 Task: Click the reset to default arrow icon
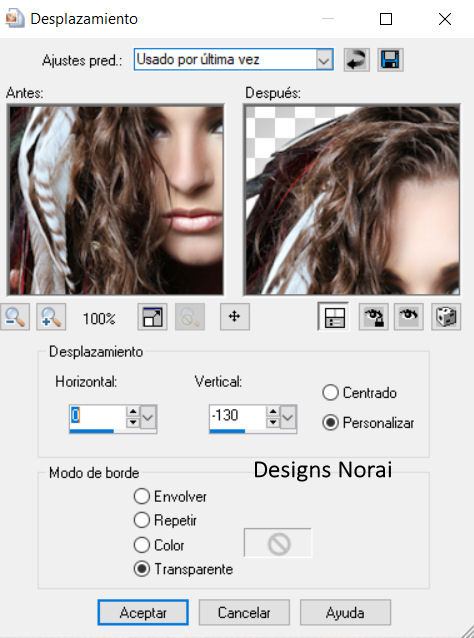356,60
